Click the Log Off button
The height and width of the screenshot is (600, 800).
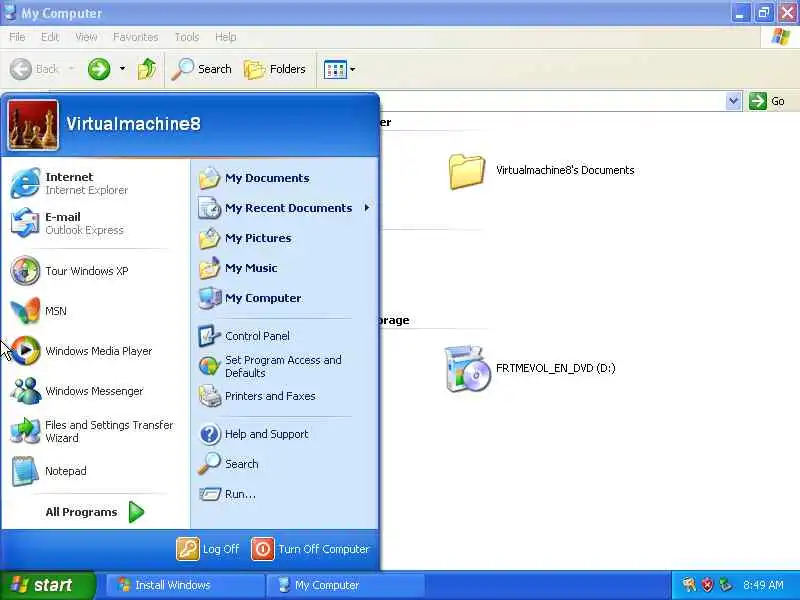pyautogui.click(x=208, y=549)
